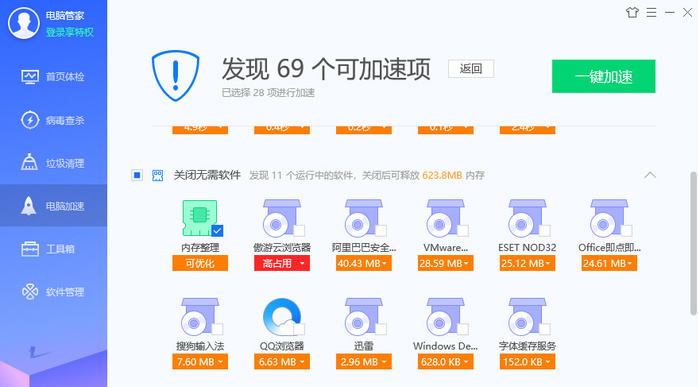Screen dimensions: 698x387
Task: Check the Windows De... checkbox
Action: [x=463, y=329]
